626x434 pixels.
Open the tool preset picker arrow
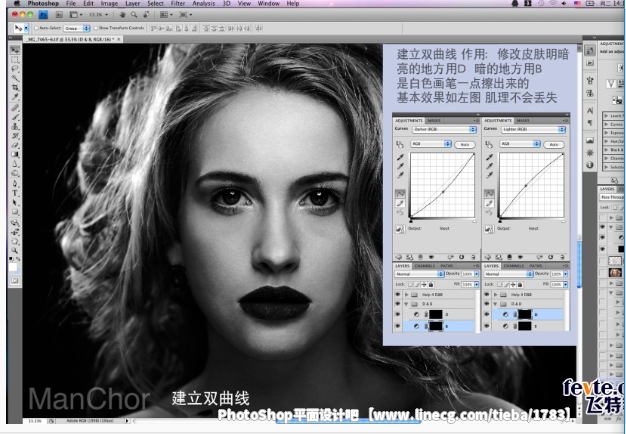click(x=26, y=28)
